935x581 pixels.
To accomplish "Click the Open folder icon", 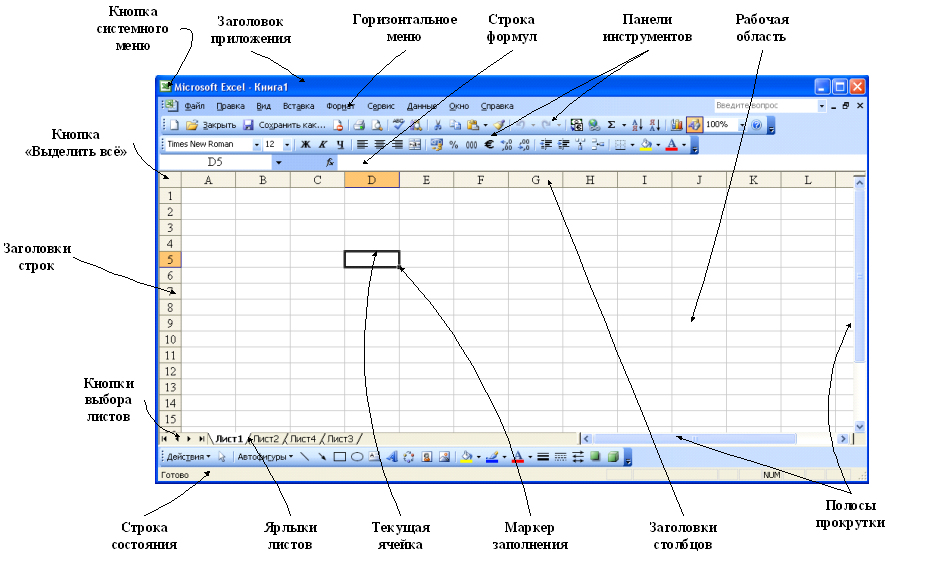I will click(191, 125).
